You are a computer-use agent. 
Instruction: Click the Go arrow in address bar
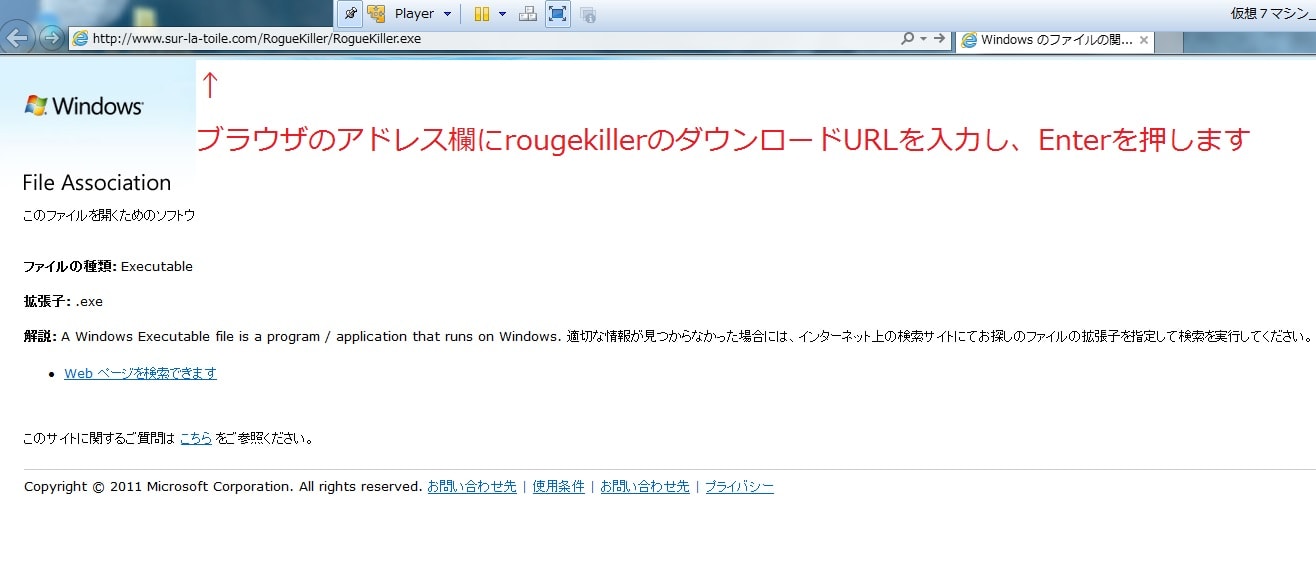pos(939,39)
